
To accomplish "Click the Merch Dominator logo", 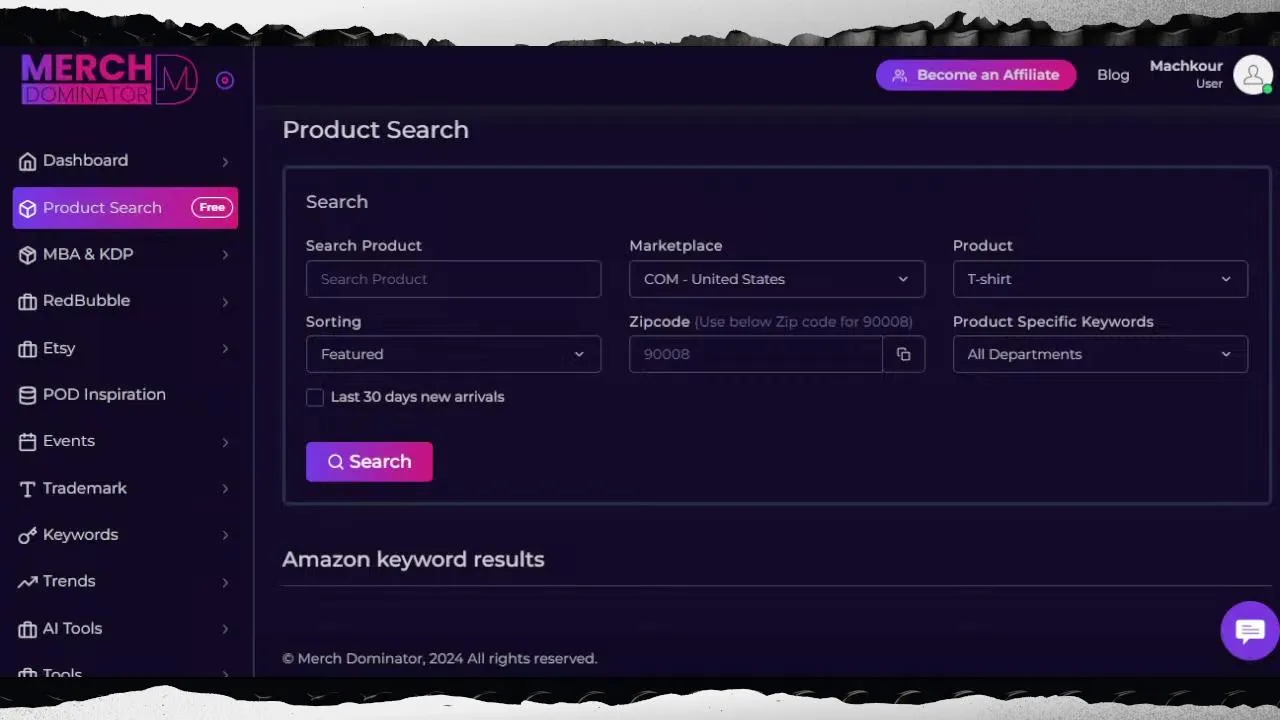I will [x=108, y=79].
